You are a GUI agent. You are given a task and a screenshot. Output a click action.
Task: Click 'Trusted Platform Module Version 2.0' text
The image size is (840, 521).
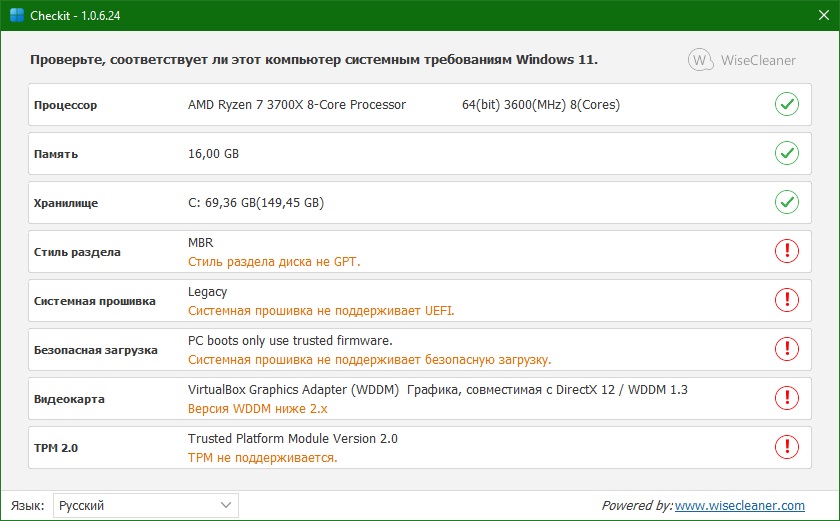click(x=292, y=439)
